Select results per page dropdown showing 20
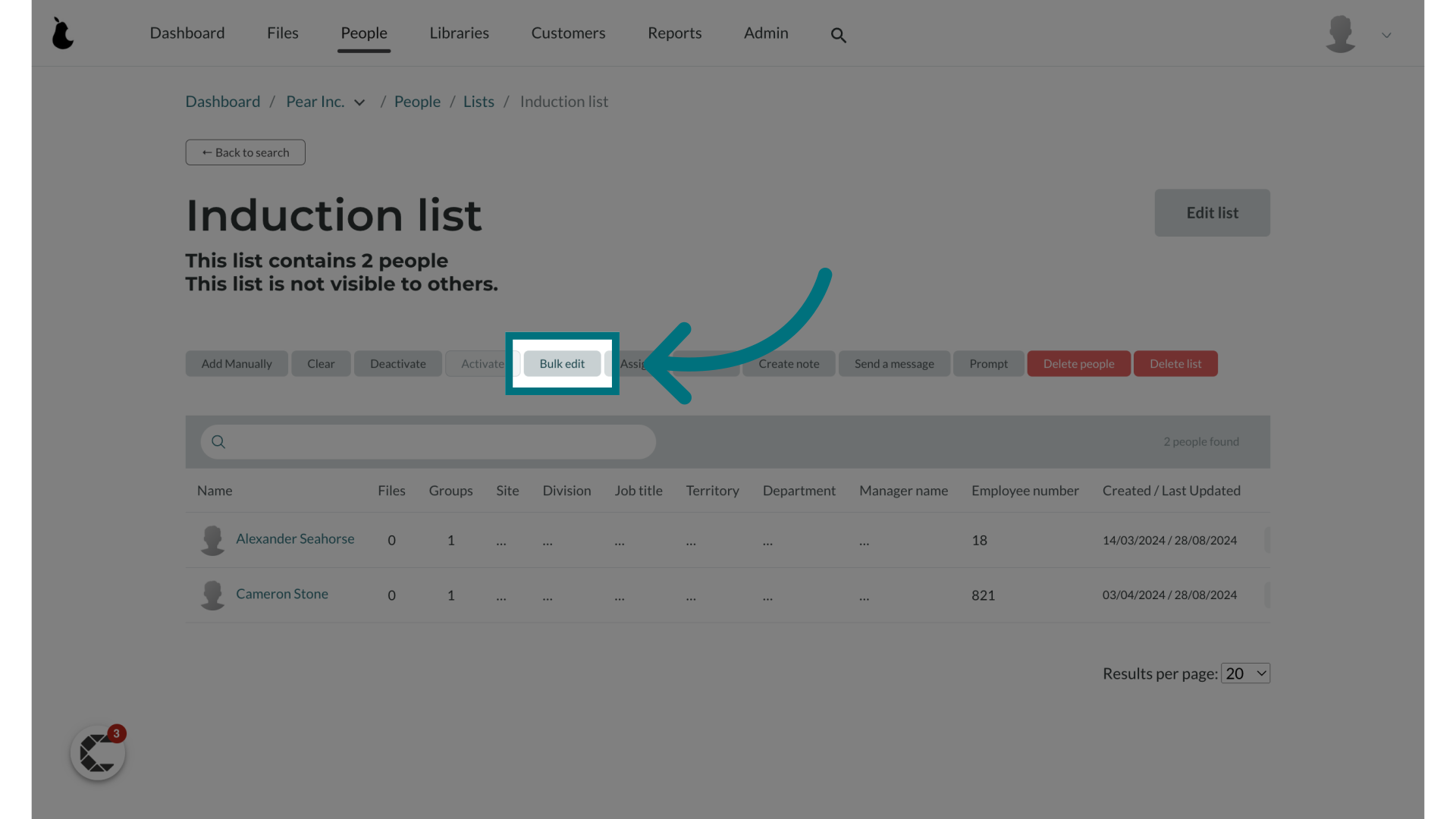This screenshot has width=1456, height=819. (x=1245, y=673)
